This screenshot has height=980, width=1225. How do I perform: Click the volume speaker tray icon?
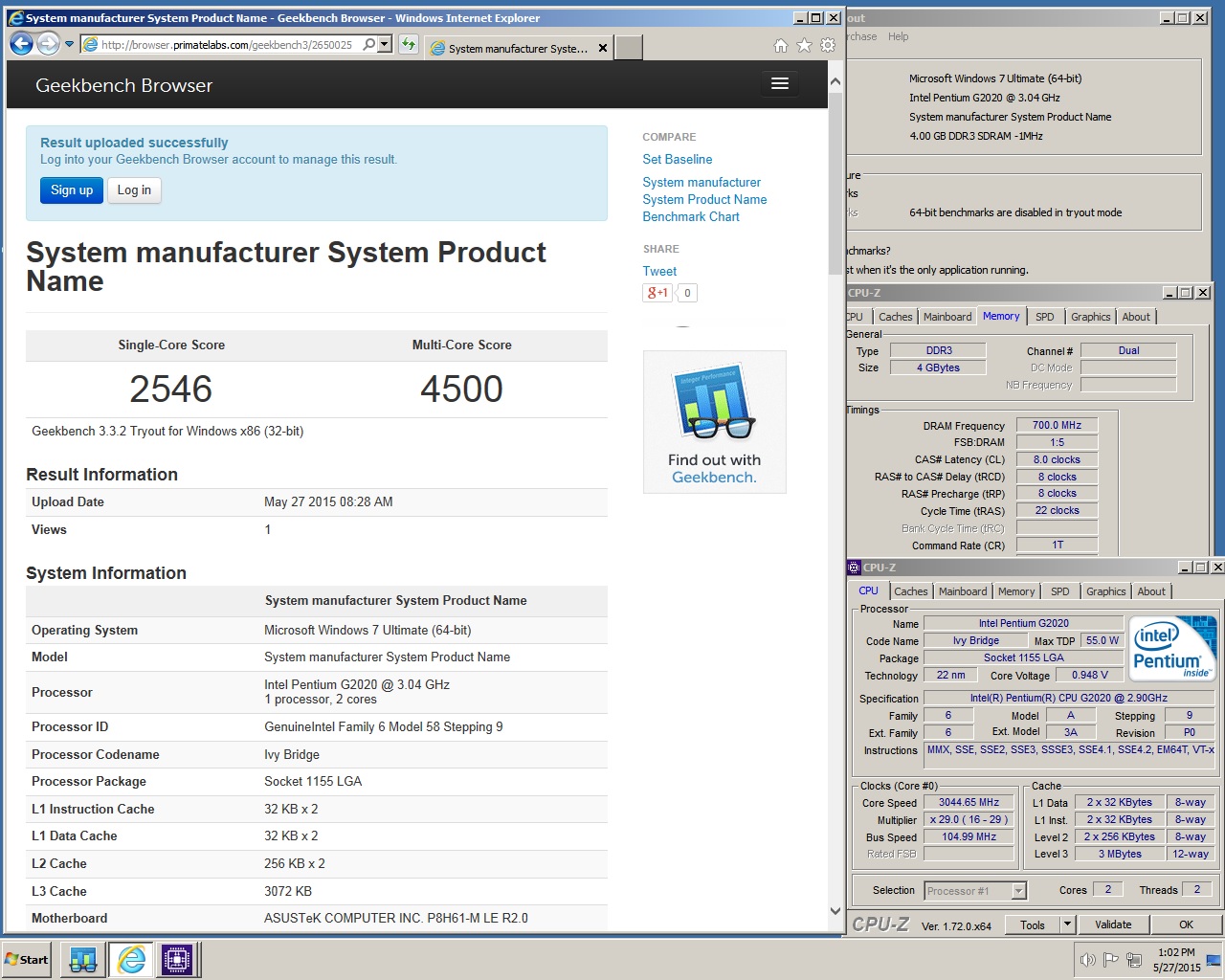point(1087,960)
